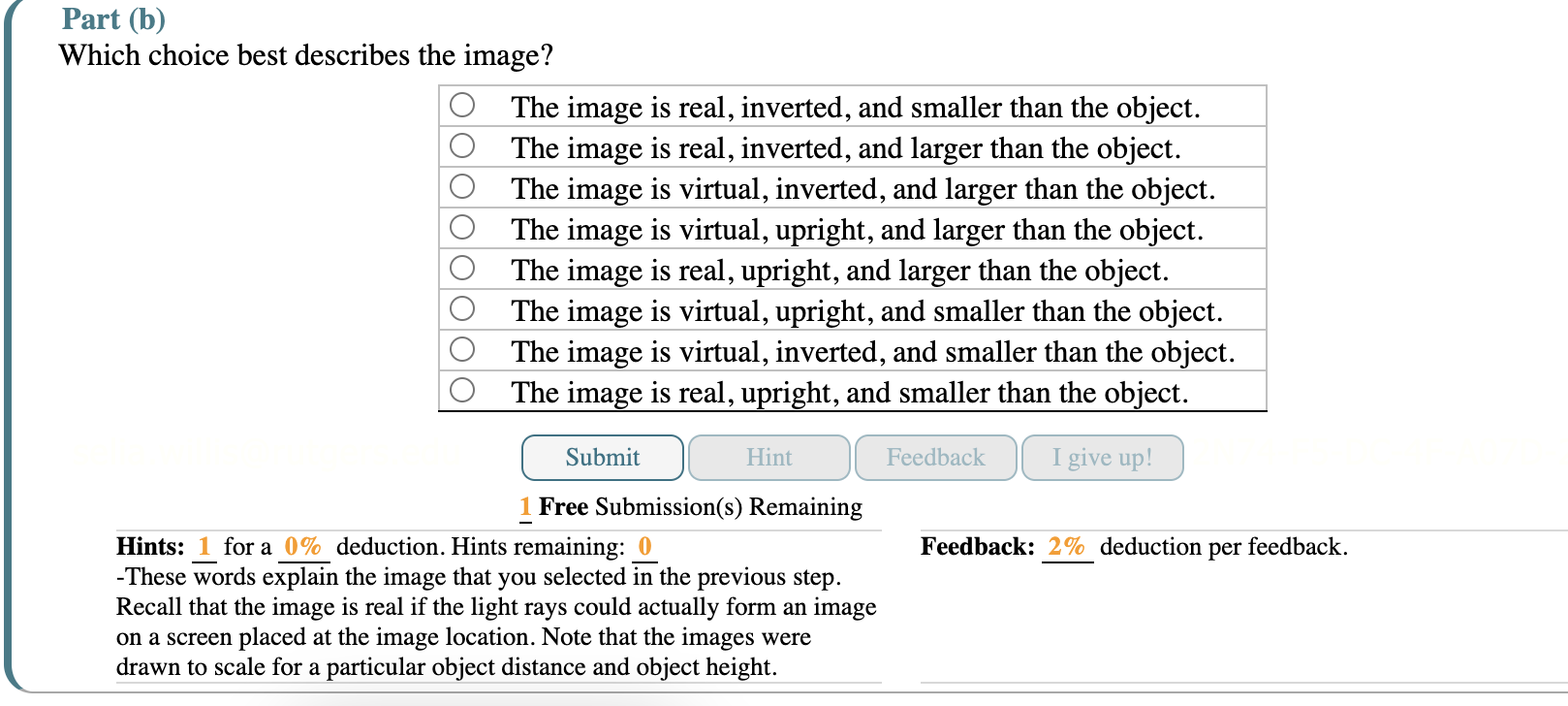
Task: Select radio for real, upright, and larger image
Action: click(461, 269)
